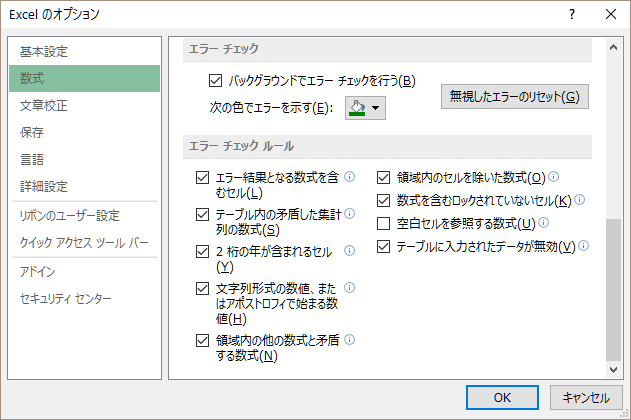The width and height of the screenshot is (631, 420).
Task: Click scrollbar up arrow
Action: click(x=613, y=47)
